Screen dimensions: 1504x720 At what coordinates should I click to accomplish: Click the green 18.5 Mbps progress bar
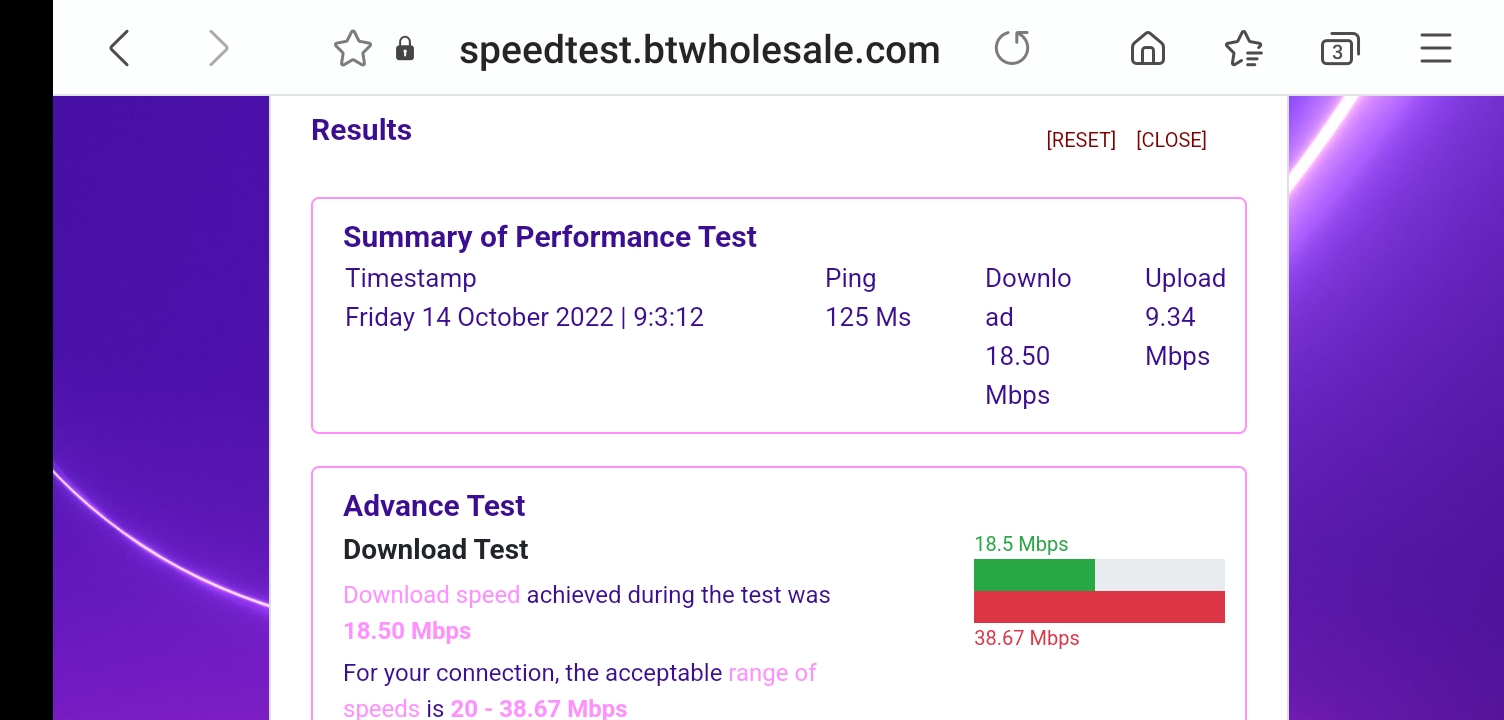click(x=1034, y=574)
